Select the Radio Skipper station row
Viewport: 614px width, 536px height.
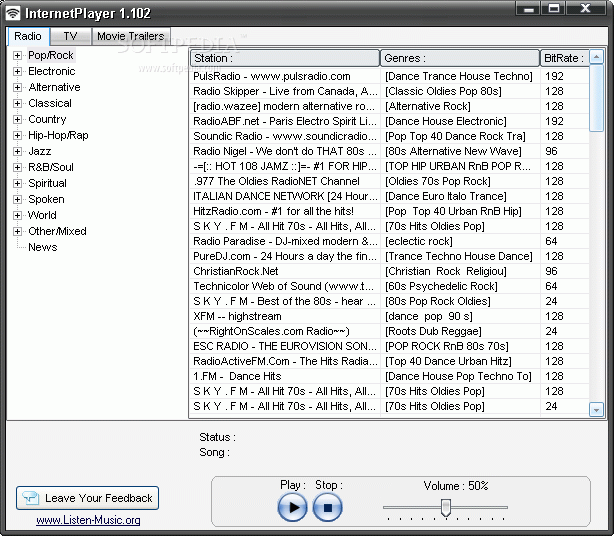[390, 91]
